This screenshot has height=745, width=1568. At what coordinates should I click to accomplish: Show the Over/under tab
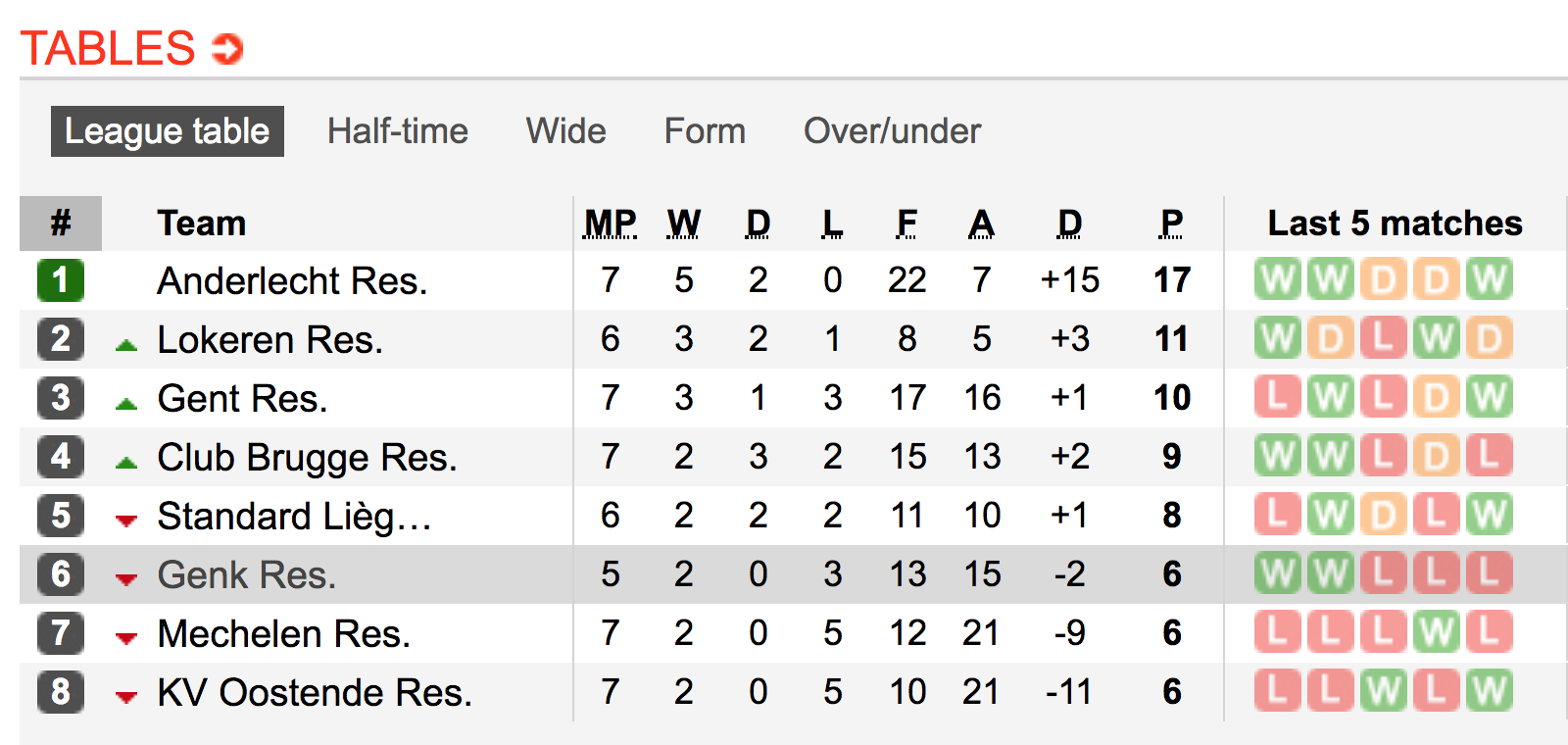(892, 131)
